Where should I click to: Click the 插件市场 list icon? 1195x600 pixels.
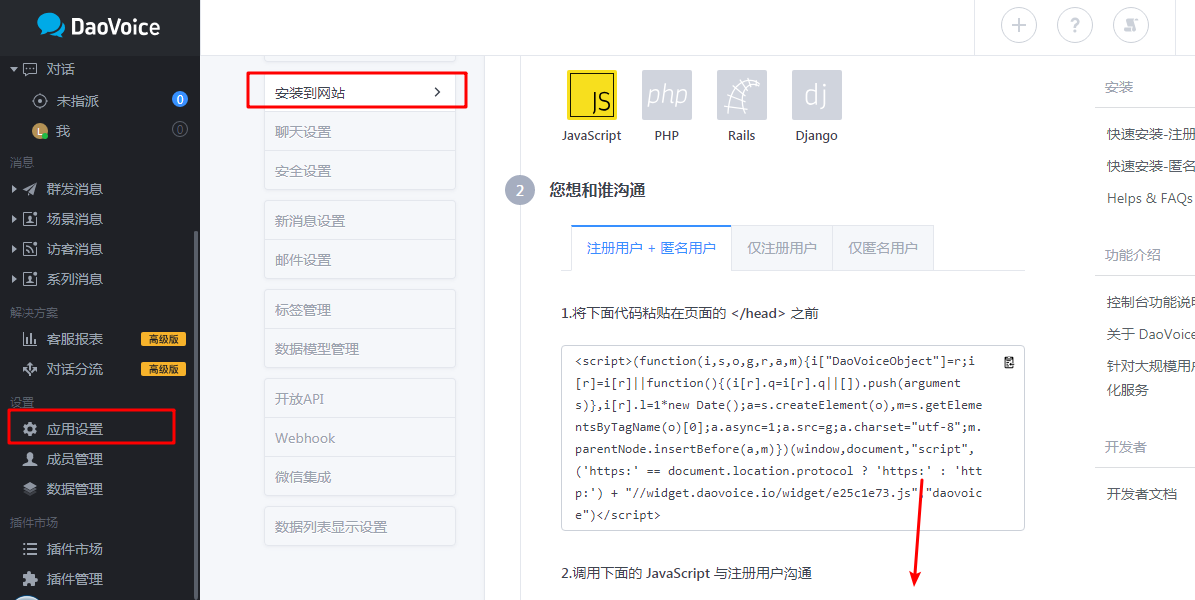[x=30, y=549]
